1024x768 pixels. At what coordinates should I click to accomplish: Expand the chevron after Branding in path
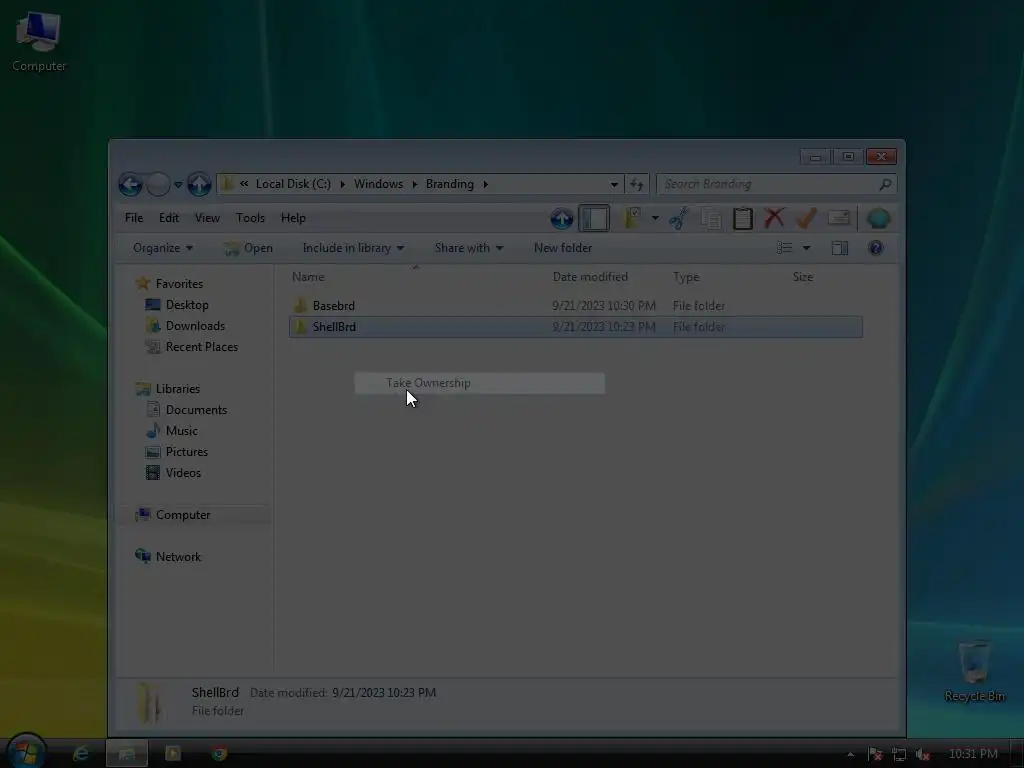coord(485,184)
